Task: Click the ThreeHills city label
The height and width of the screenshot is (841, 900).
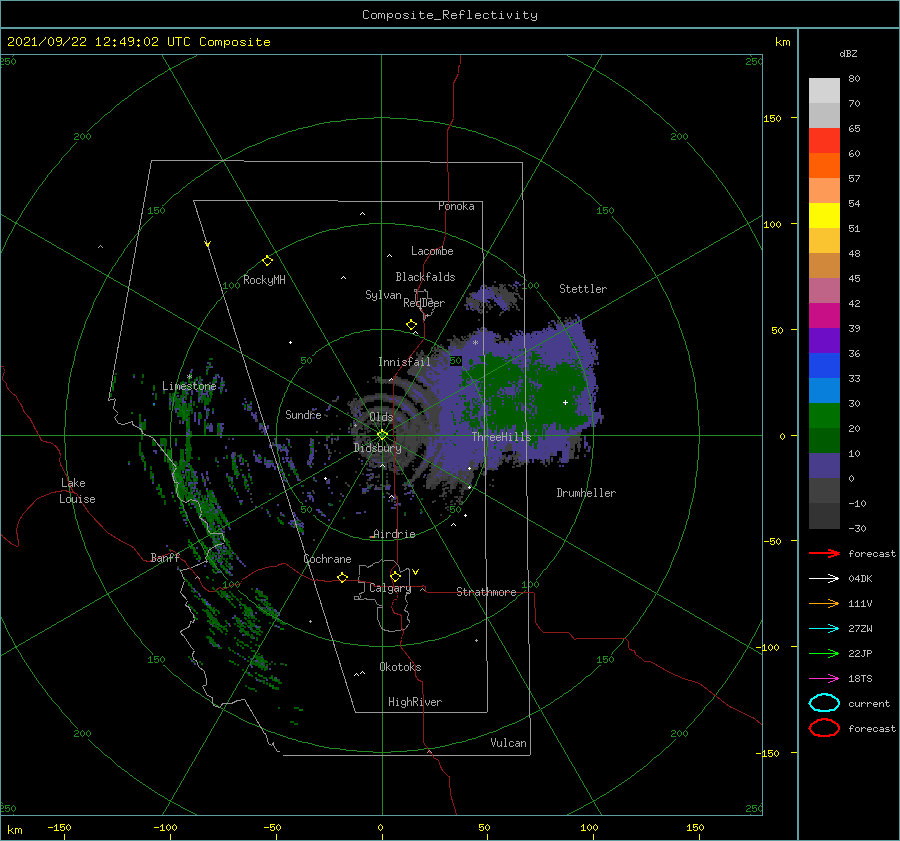Action: [502, 437]
